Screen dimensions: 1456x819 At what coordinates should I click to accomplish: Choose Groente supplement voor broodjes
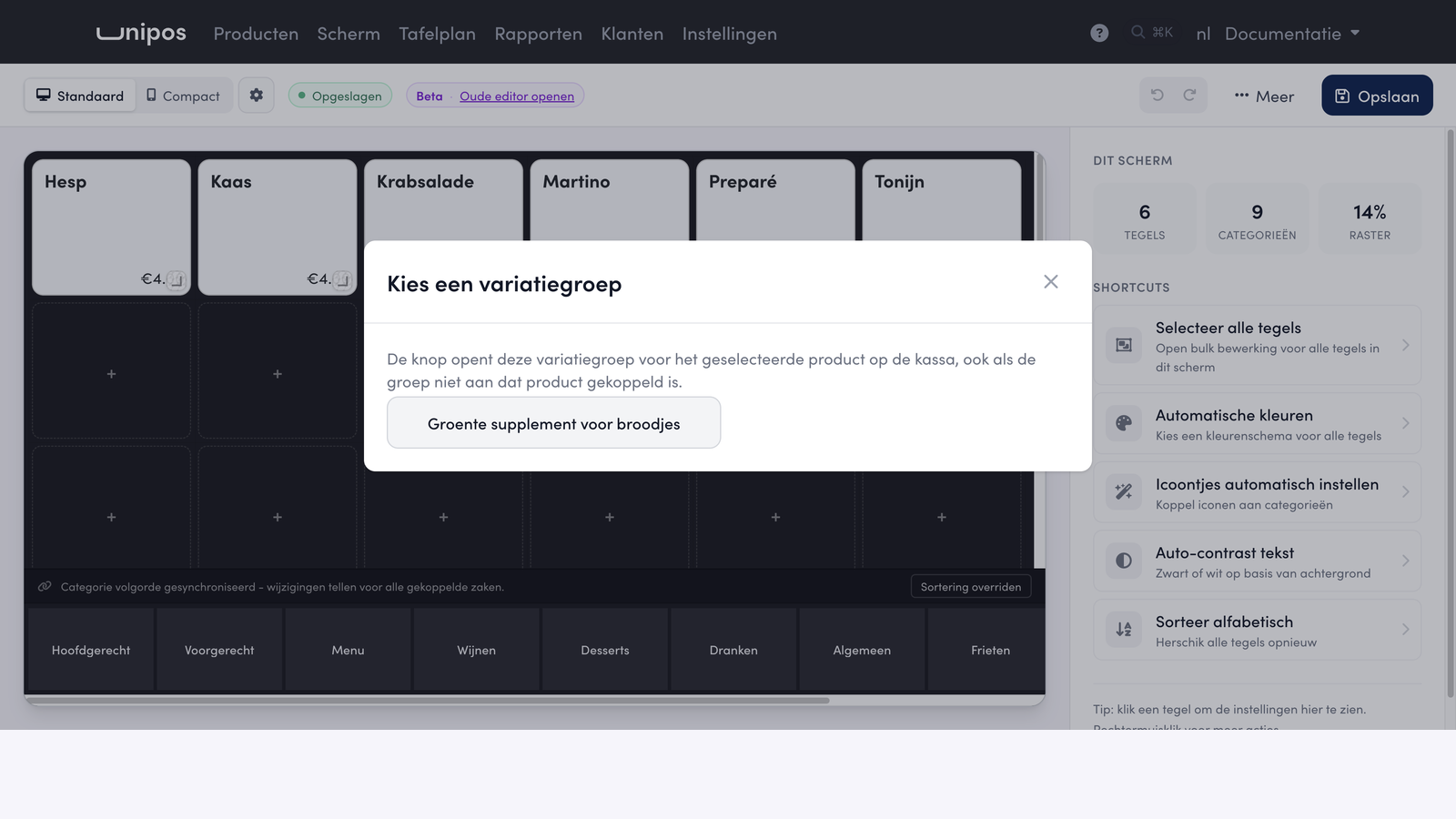pos(553,423)
